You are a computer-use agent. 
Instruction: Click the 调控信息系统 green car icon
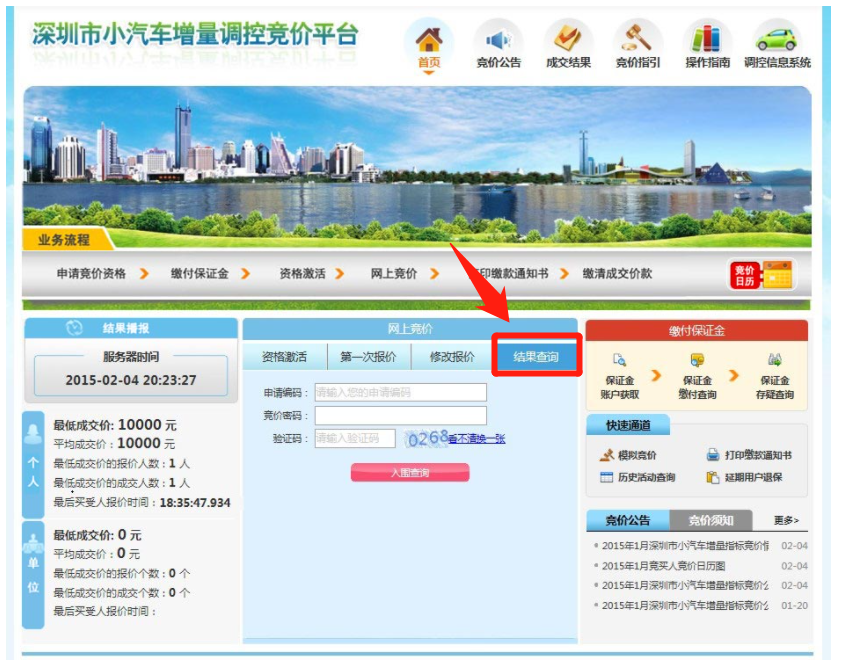775,40
